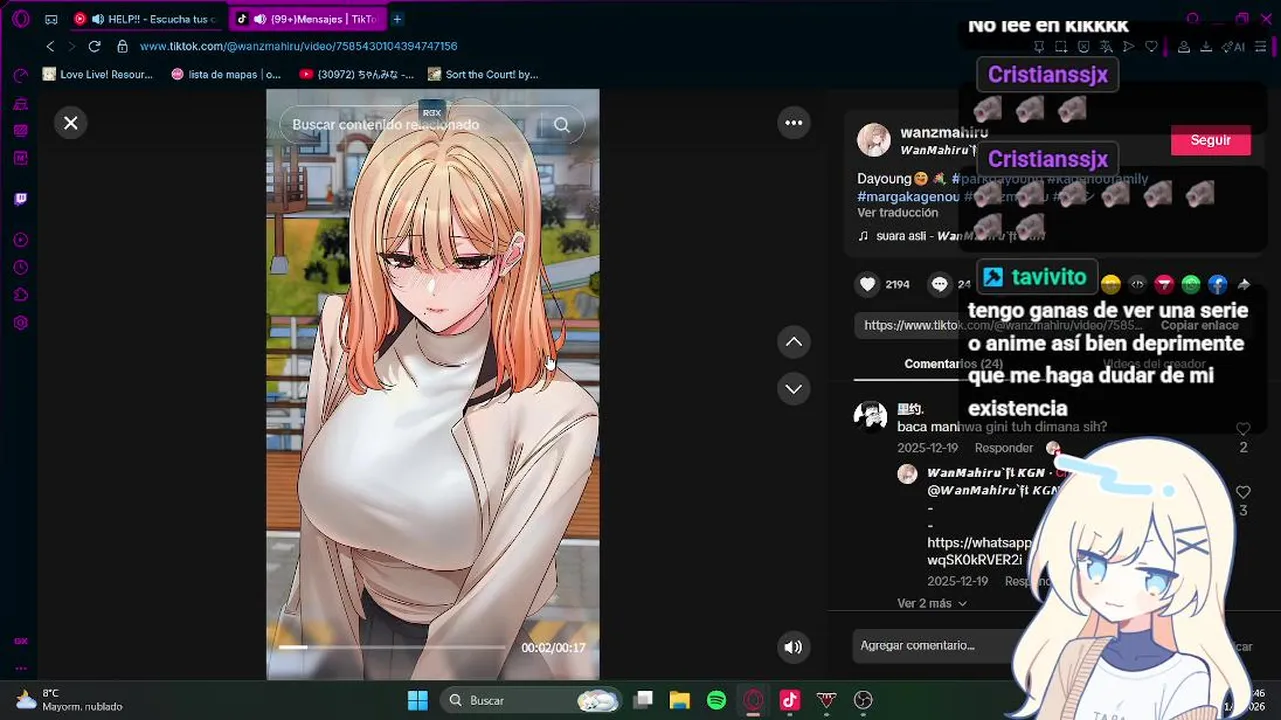1281x720 pixels.
Task: Open Twitch in the Opera sidebar
Action: pos(21,199)
